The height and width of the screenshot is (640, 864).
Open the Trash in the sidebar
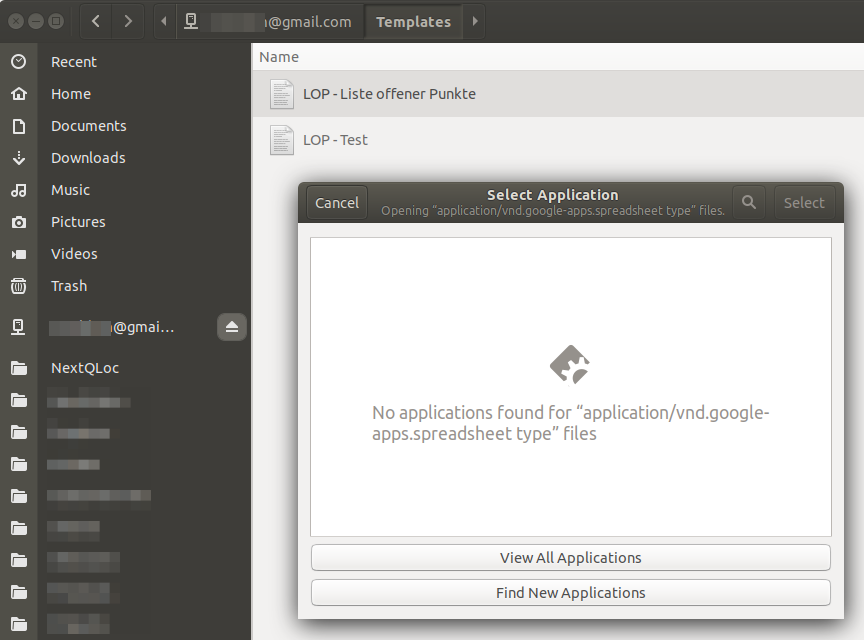[x=69, y=286]
